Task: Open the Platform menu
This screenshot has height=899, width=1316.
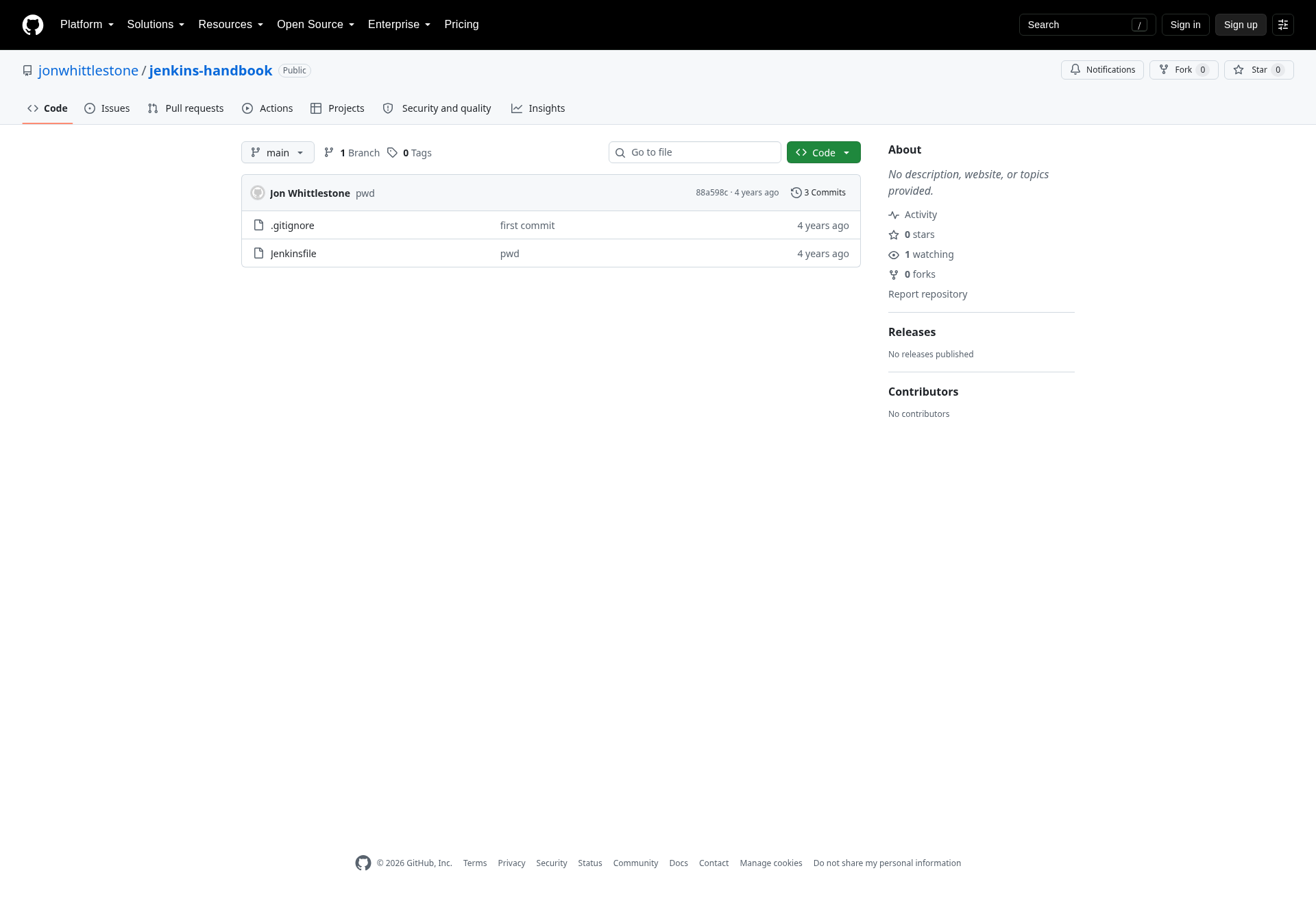Action: tap(87, 25)
